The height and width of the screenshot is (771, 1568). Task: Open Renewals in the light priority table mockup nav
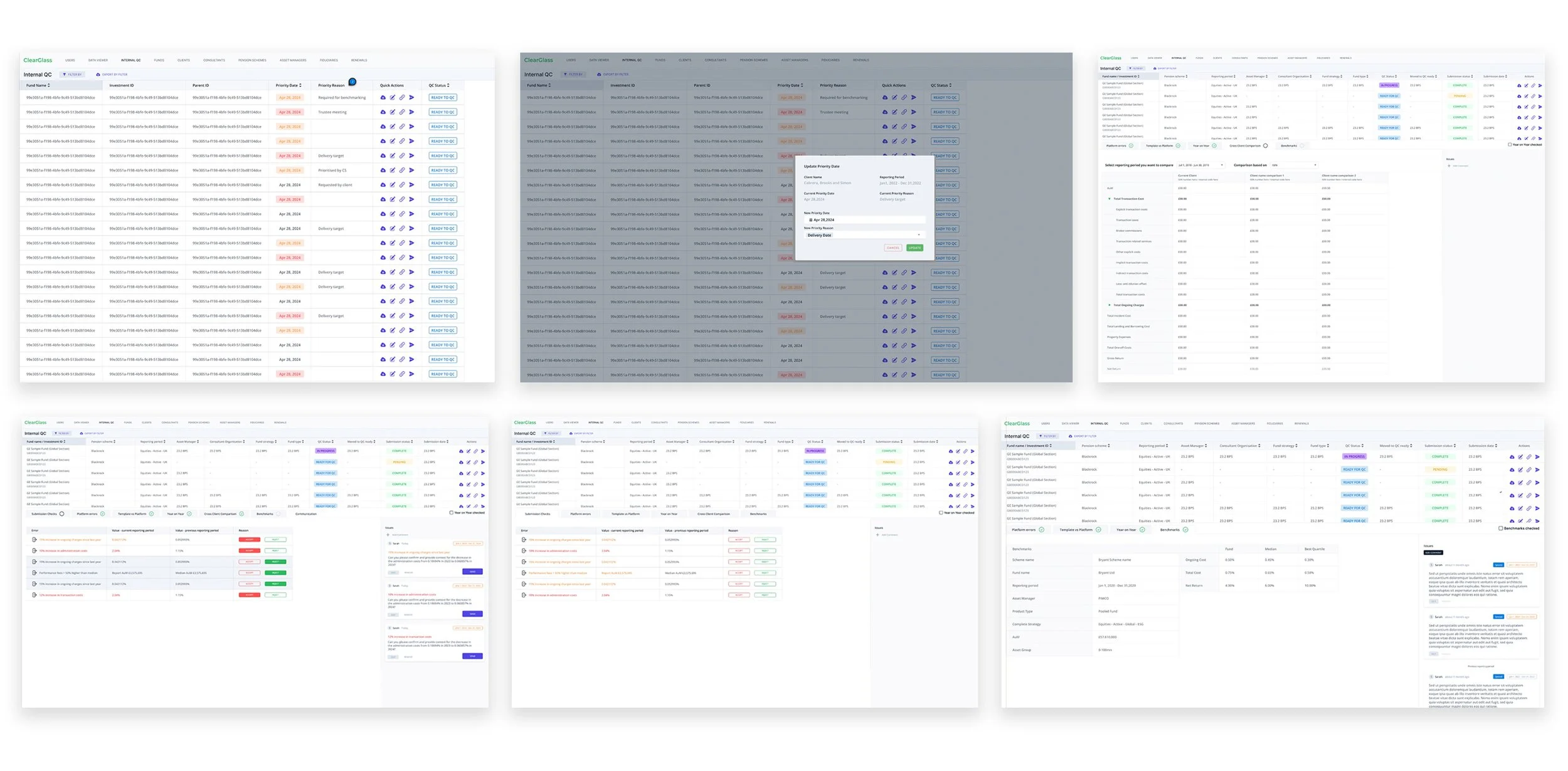point(359,60)
